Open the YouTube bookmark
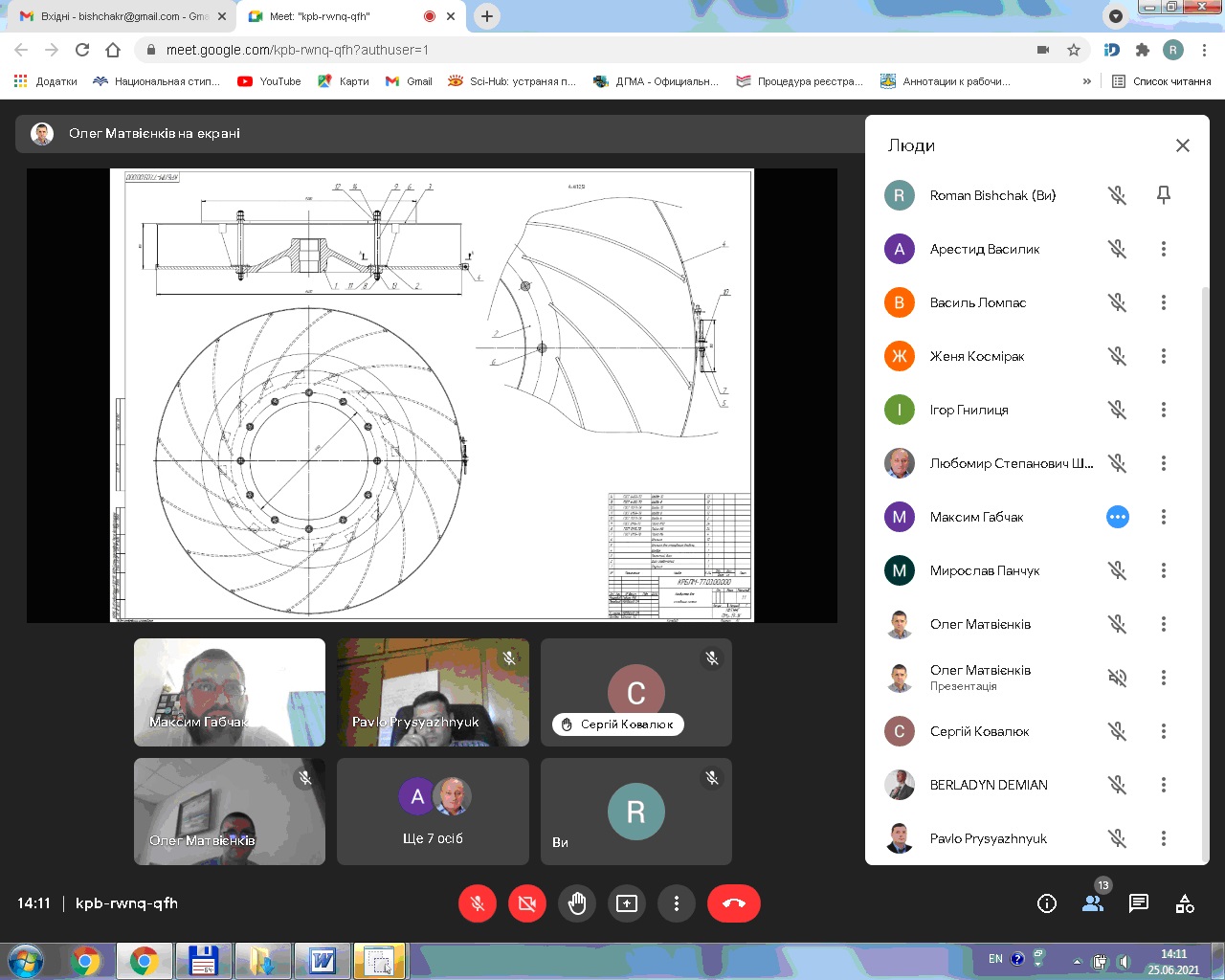This screenshot has width=1225, height=980. pos(269,81)
